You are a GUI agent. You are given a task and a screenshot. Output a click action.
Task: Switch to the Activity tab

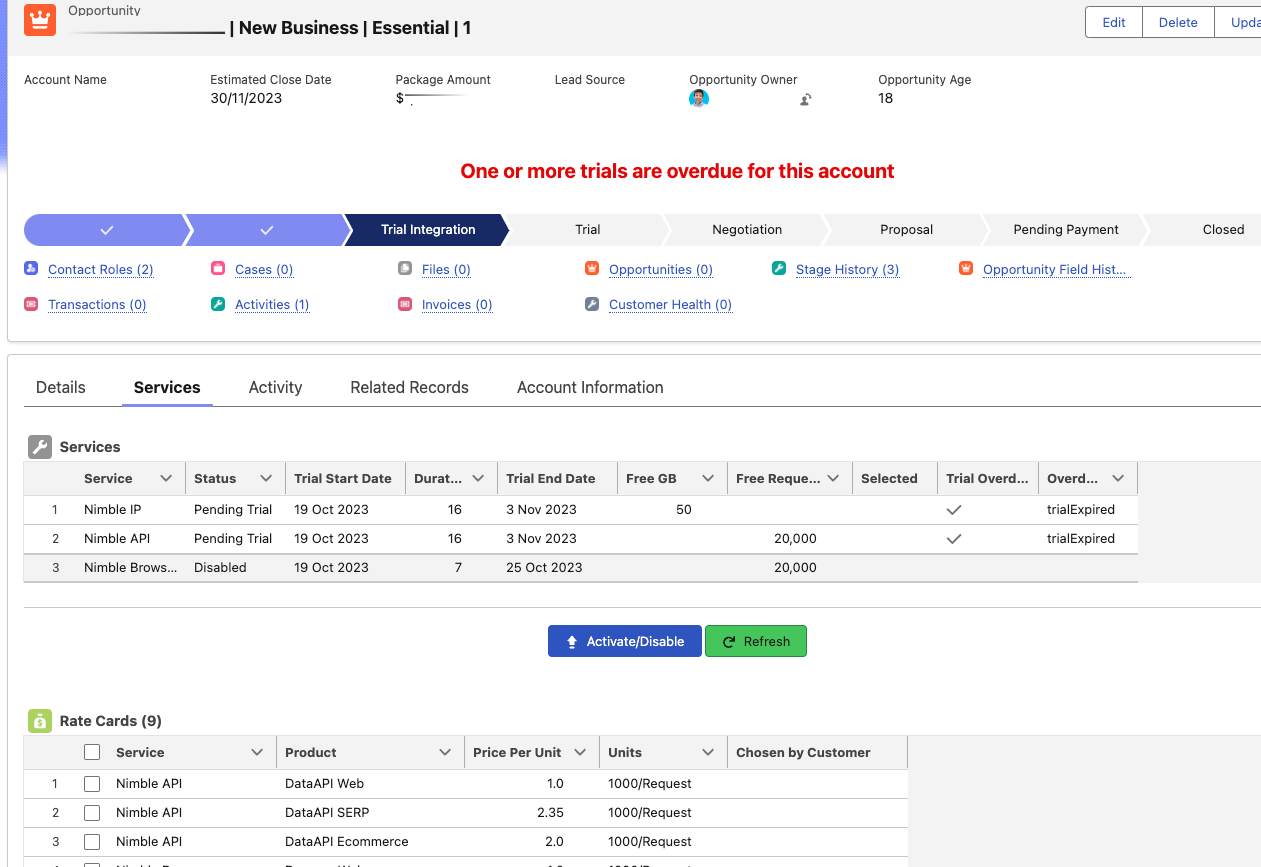pos(275,387)
